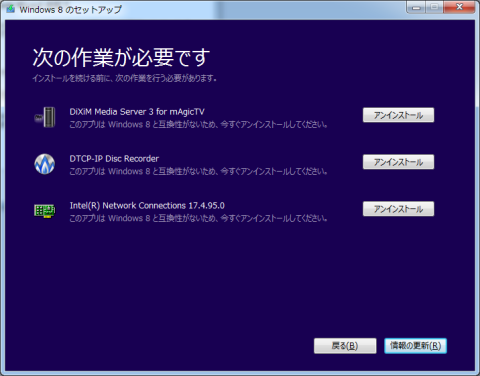Click the compatibility note under Intel Network Connections
This screenshot has height=376, width=480.
coord(198,219)
